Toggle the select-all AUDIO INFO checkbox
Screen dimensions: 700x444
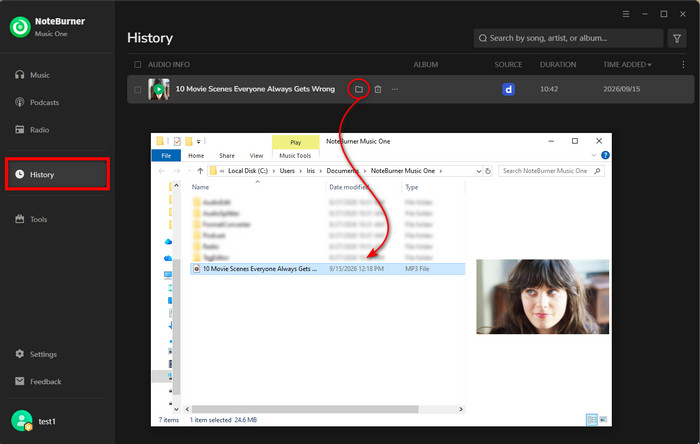click(138, 65)
